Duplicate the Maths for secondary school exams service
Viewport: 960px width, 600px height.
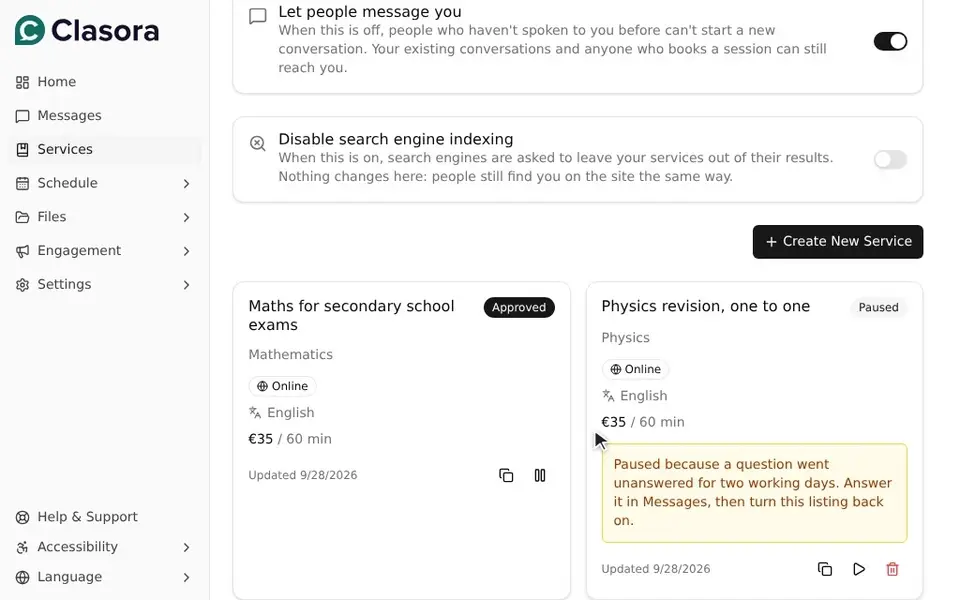click(506, 476)
